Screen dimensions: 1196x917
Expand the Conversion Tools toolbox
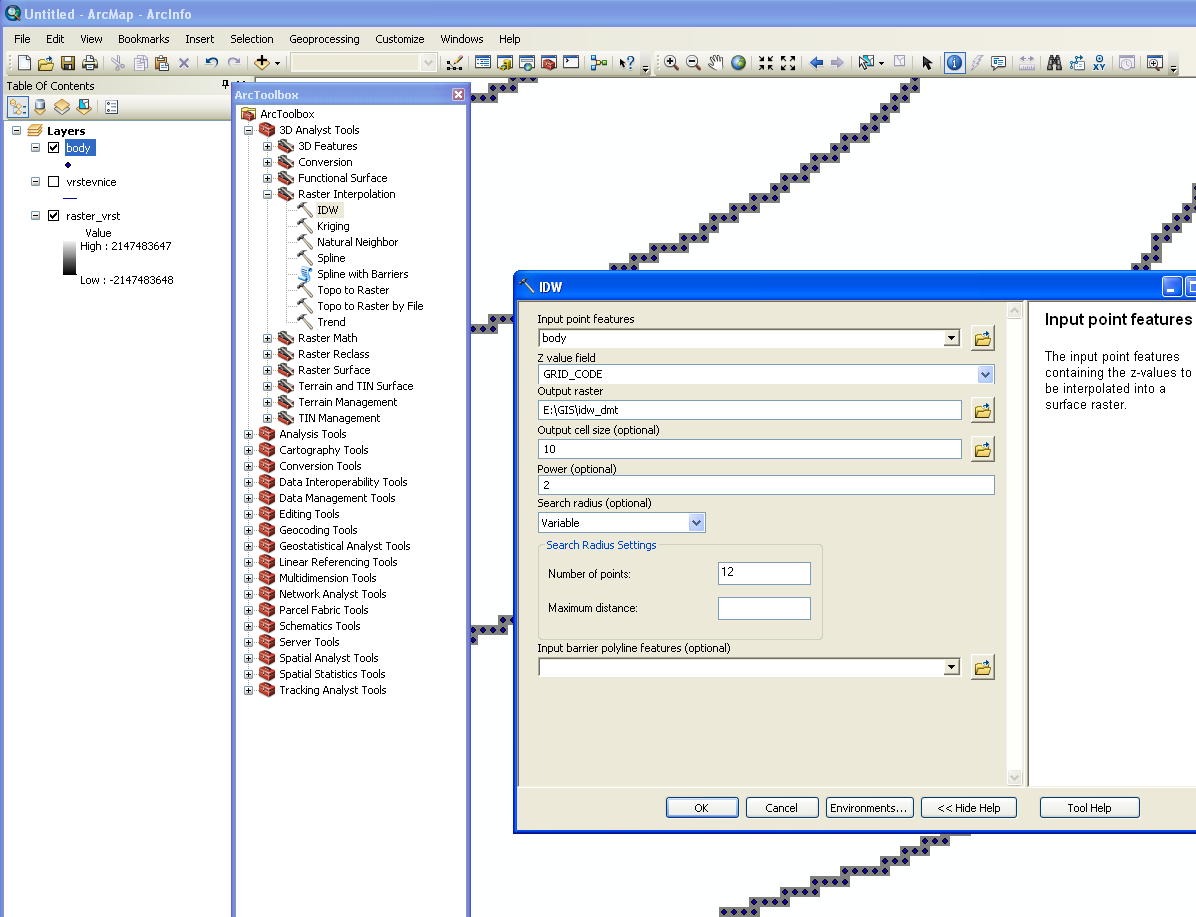coord(248,466)
